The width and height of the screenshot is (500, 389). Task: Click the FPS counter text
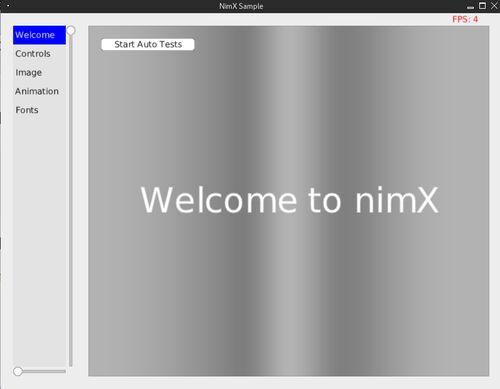click(465, 19)
